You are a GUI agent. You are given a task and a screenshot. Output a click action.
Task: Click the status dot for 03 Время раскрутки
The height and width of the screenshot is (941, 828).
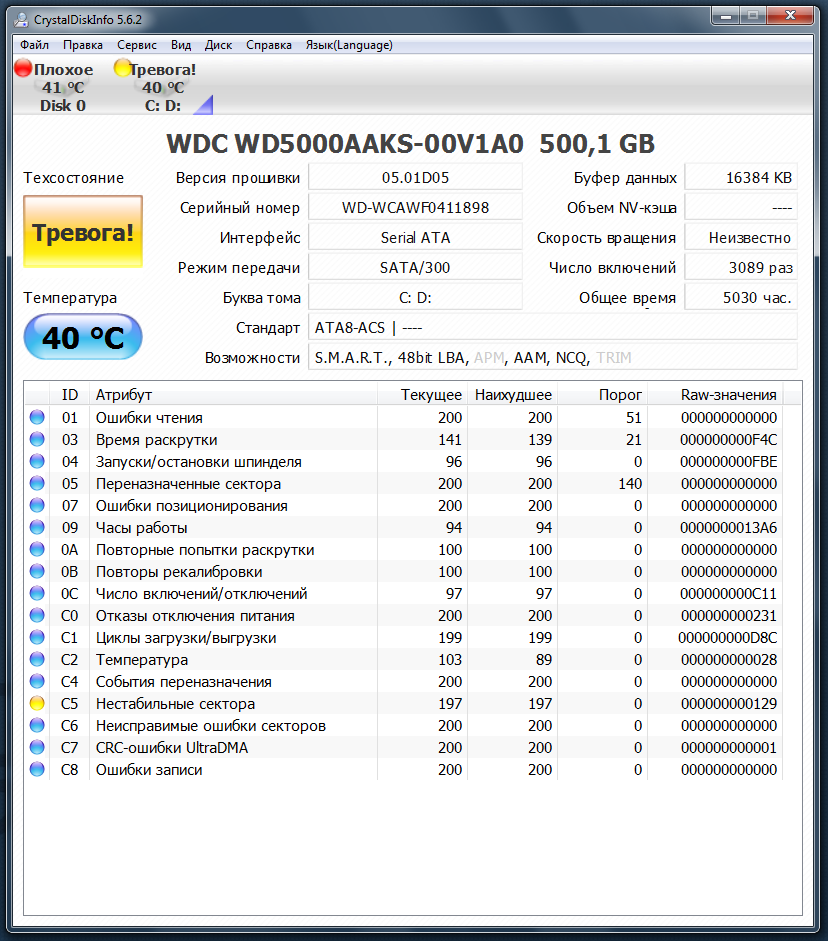point(37,439)
